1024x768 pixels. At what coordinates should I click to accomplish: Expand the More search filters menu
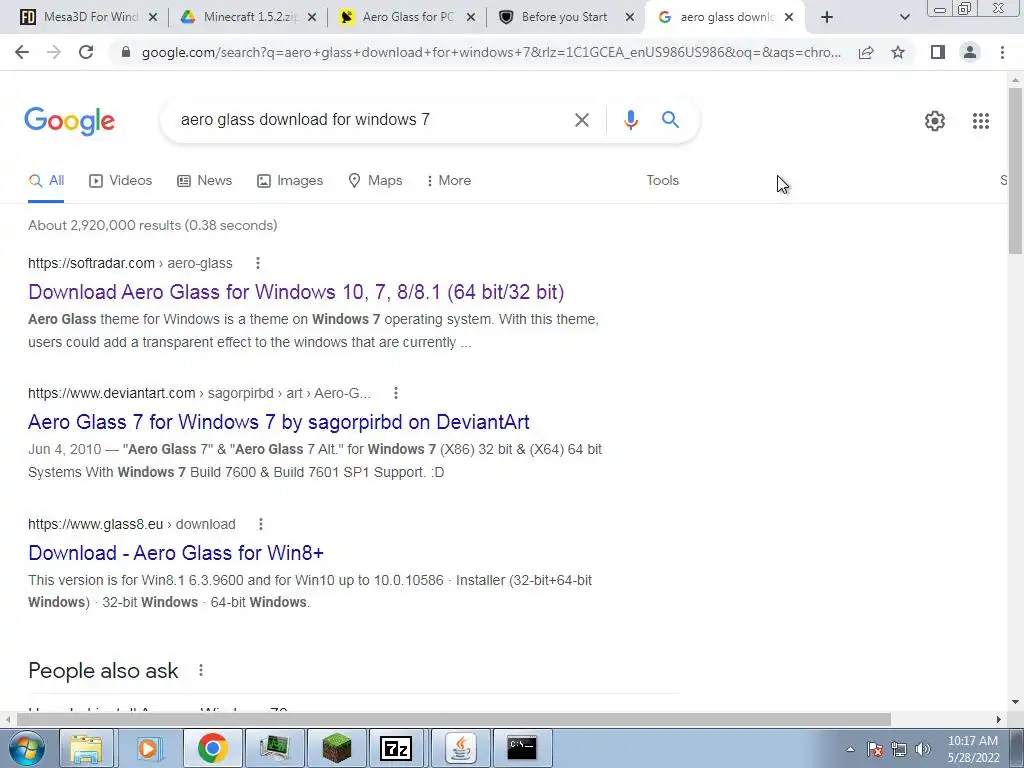pyautogui.click(x=449, y=181)
